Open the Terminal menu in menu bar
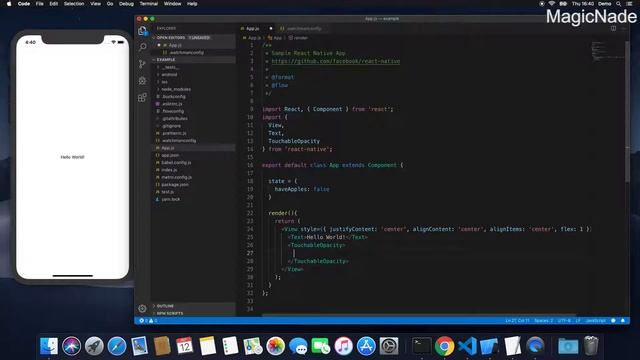 click(x=149, y=4)
